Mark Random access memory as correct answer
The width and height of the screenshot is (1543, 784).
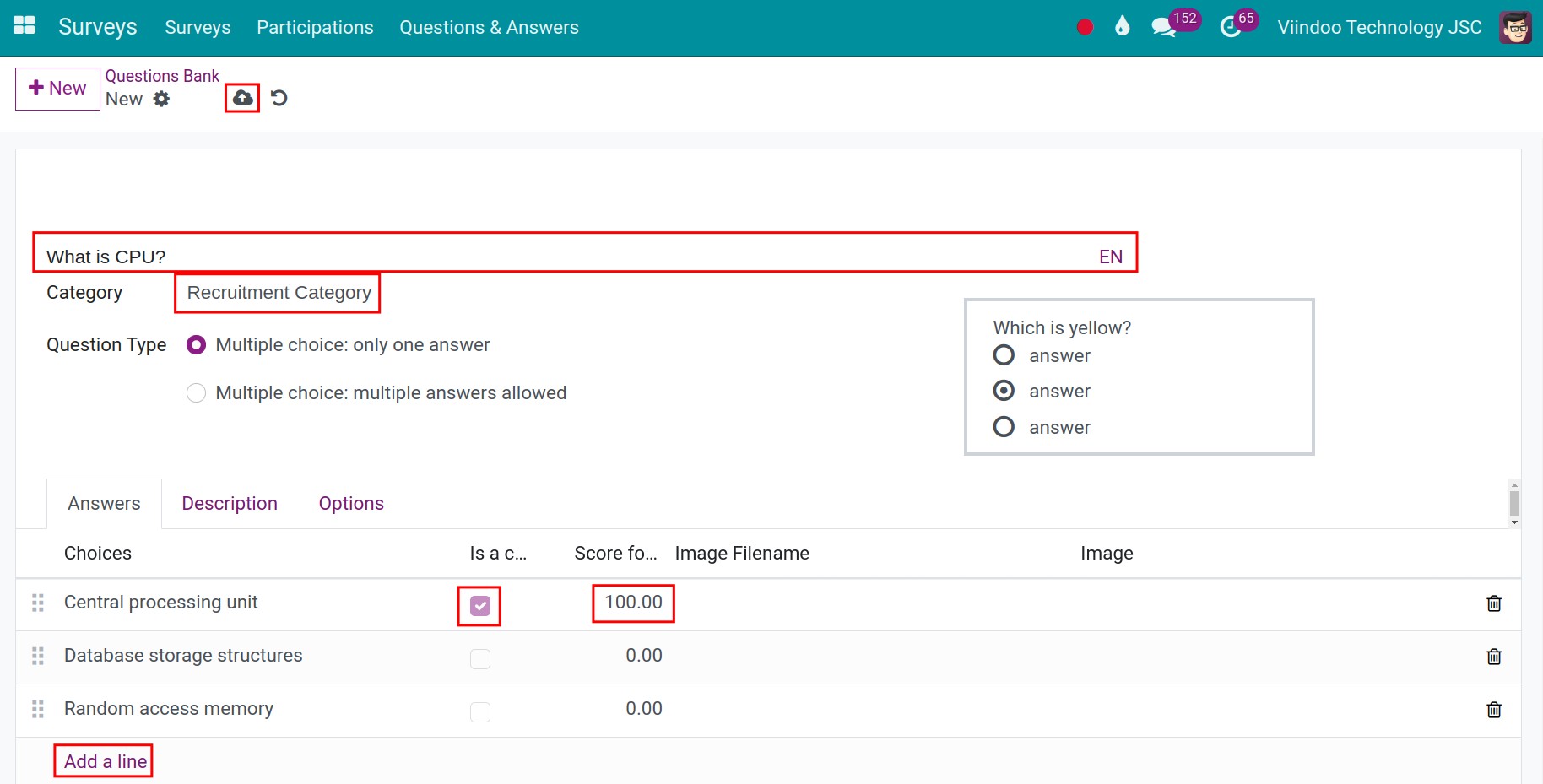coord(480,712)
